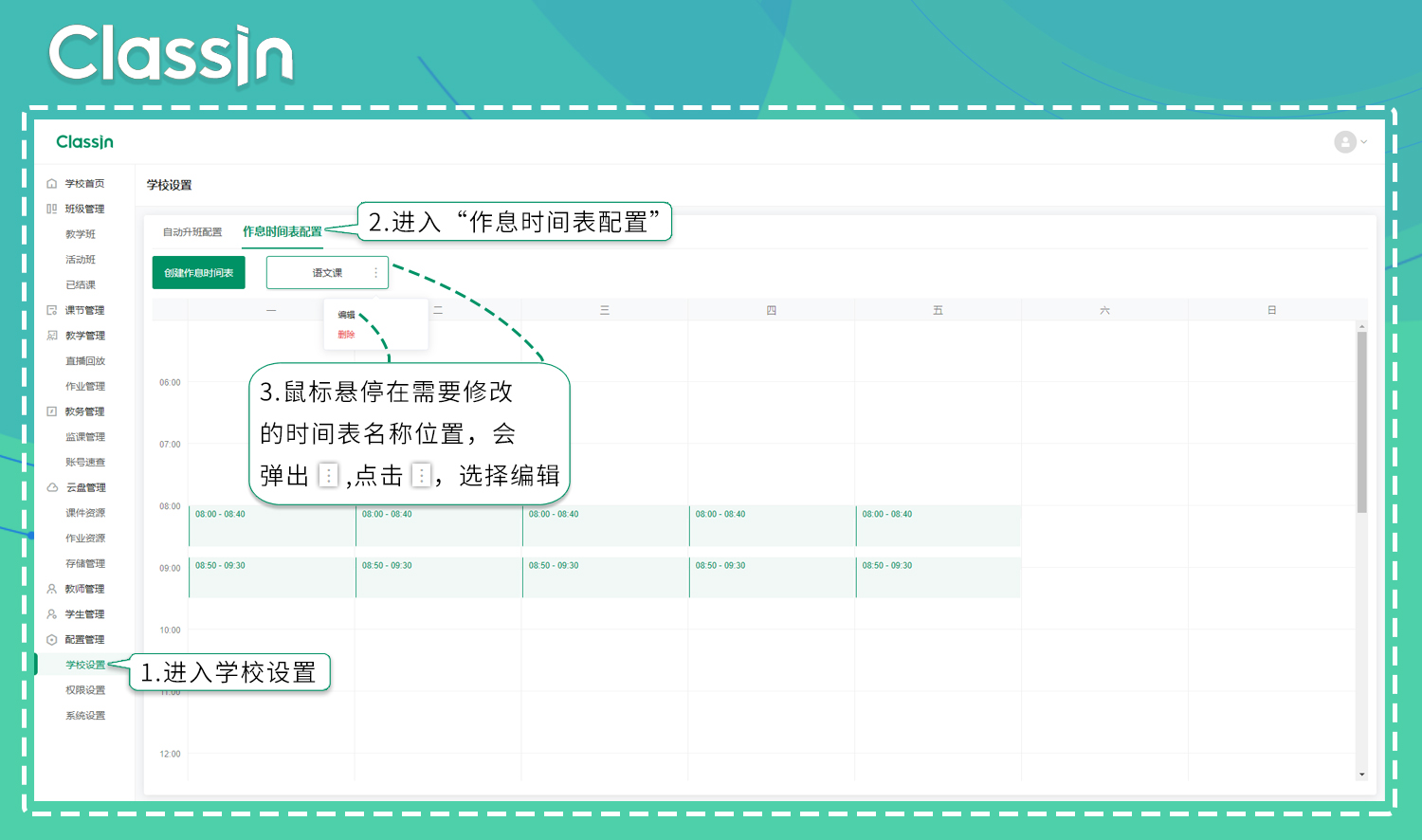The height and width of the screenshot is (840, 1422).
Task: Open the 作业管理 sidebar item
Action: point(85,386)
